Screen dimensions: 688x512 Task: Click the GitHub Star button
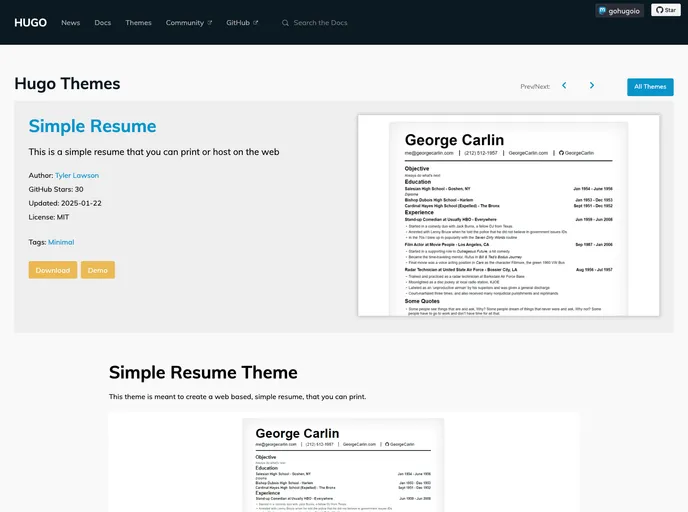click(666, 10)
